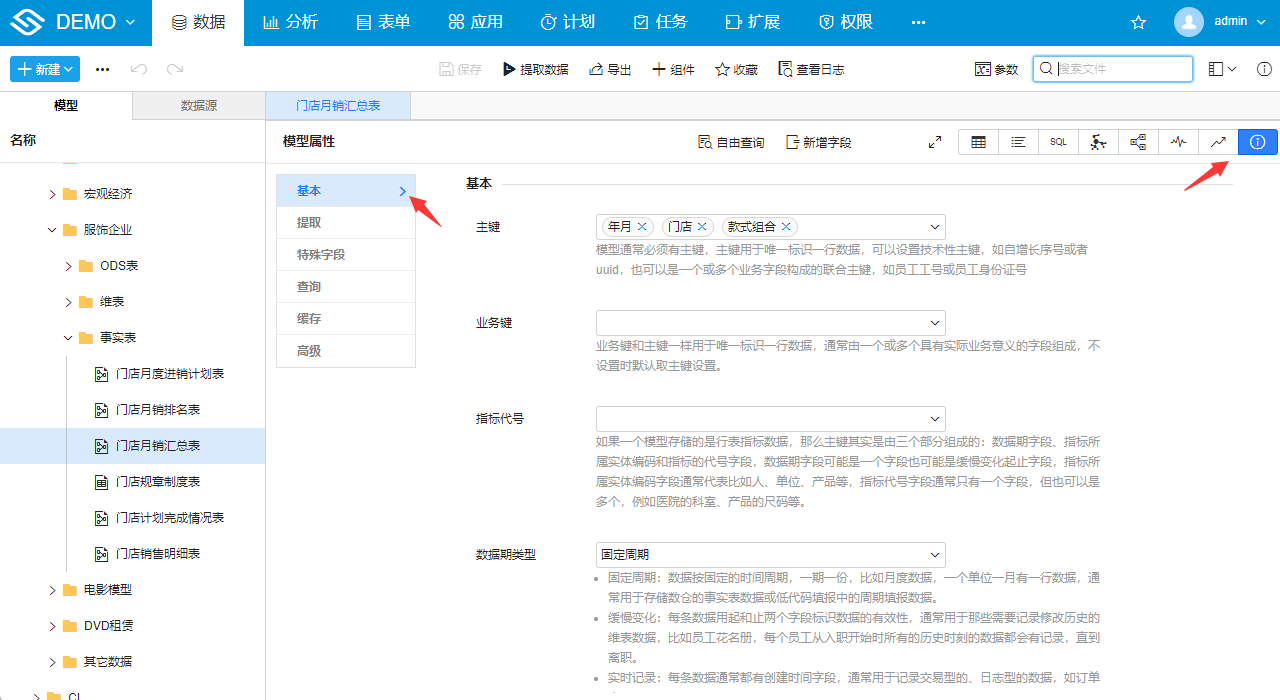Collapse the 事实表 folder
The height and width of the screenshot is (700, 1280).
69,338
